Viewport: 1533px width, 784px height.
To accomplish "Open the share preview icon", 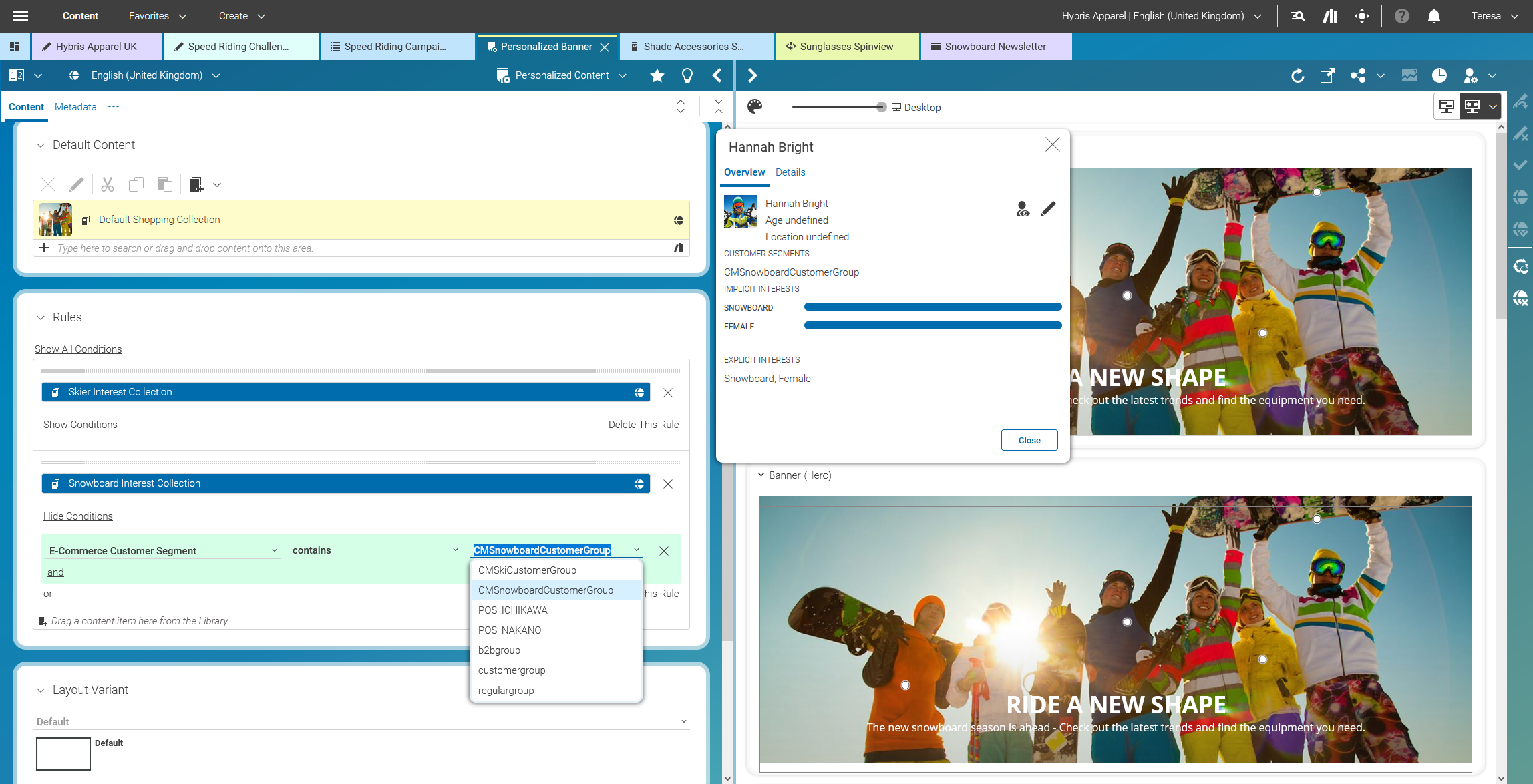I will pos(1357,75).
